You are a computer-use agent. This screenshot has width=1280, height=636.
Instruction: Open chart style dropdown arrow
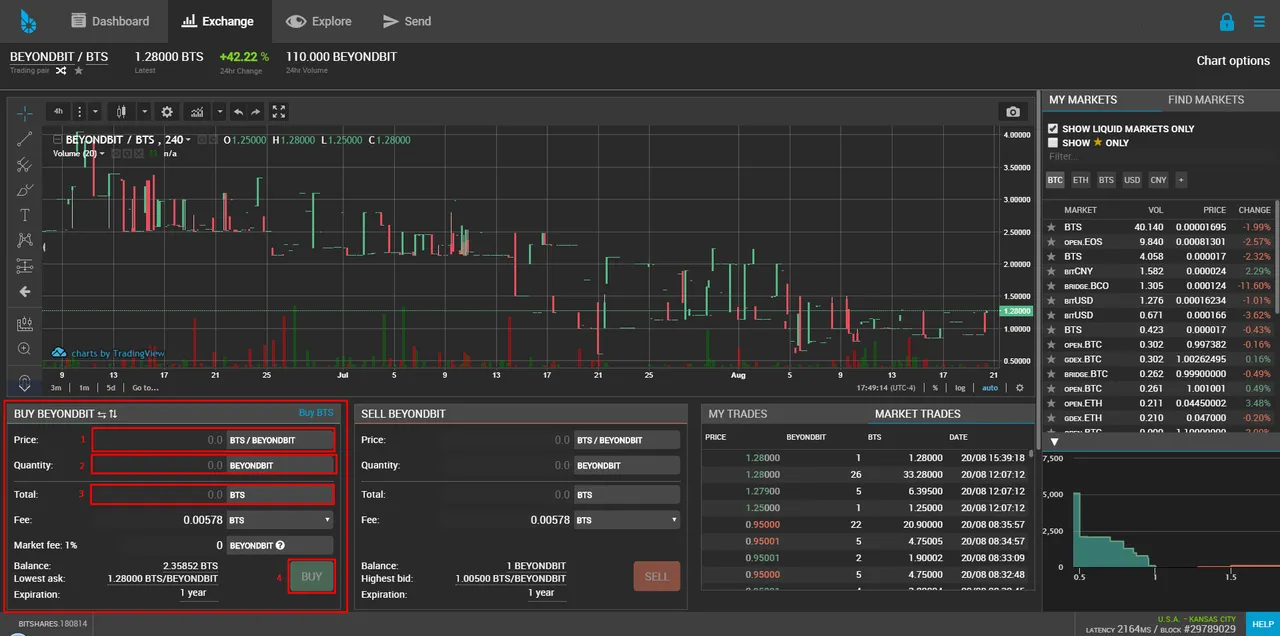point(144,112)
